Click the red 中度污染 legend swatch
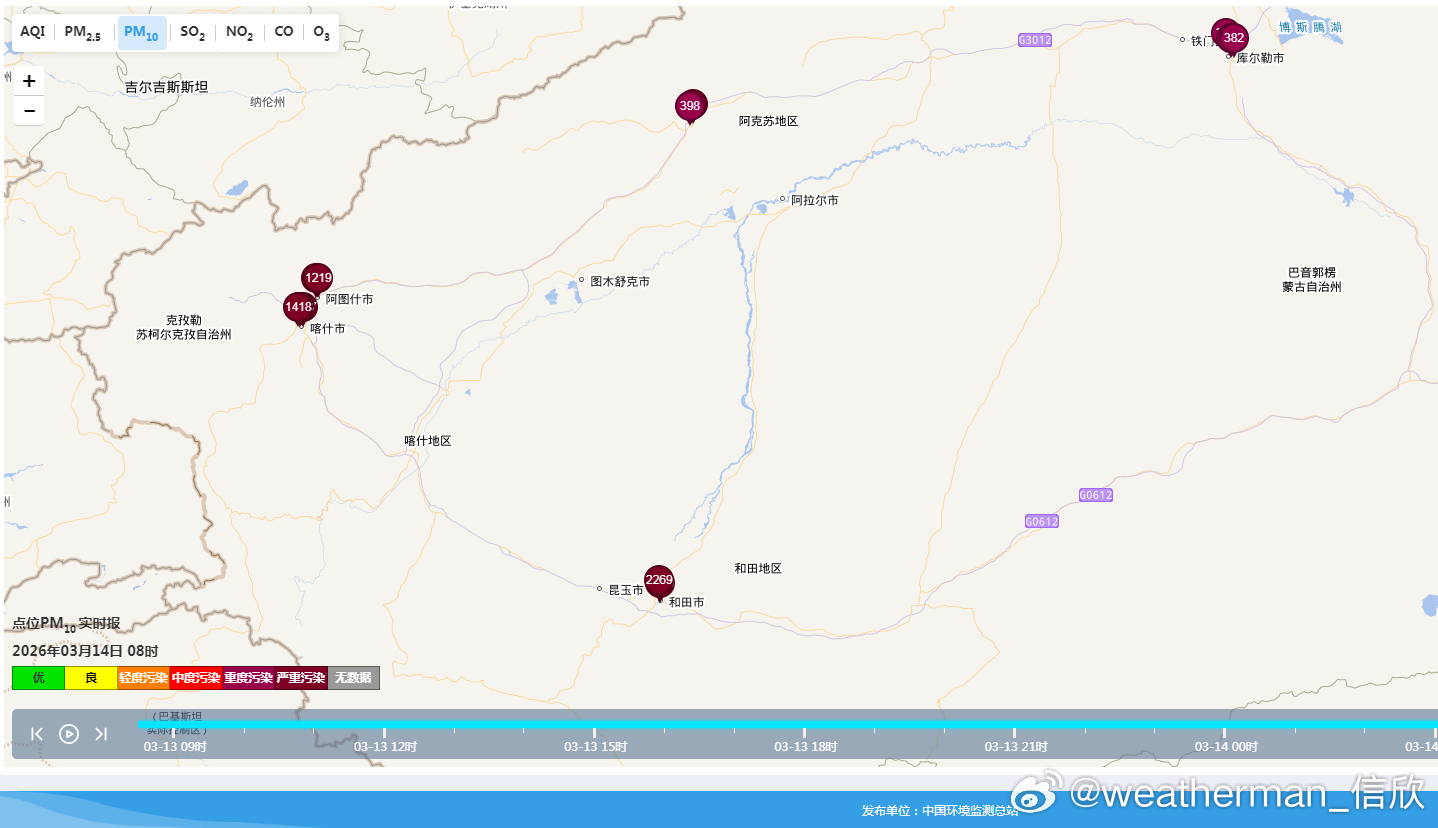Screen dimensions: 1438x828 [196, 678]
